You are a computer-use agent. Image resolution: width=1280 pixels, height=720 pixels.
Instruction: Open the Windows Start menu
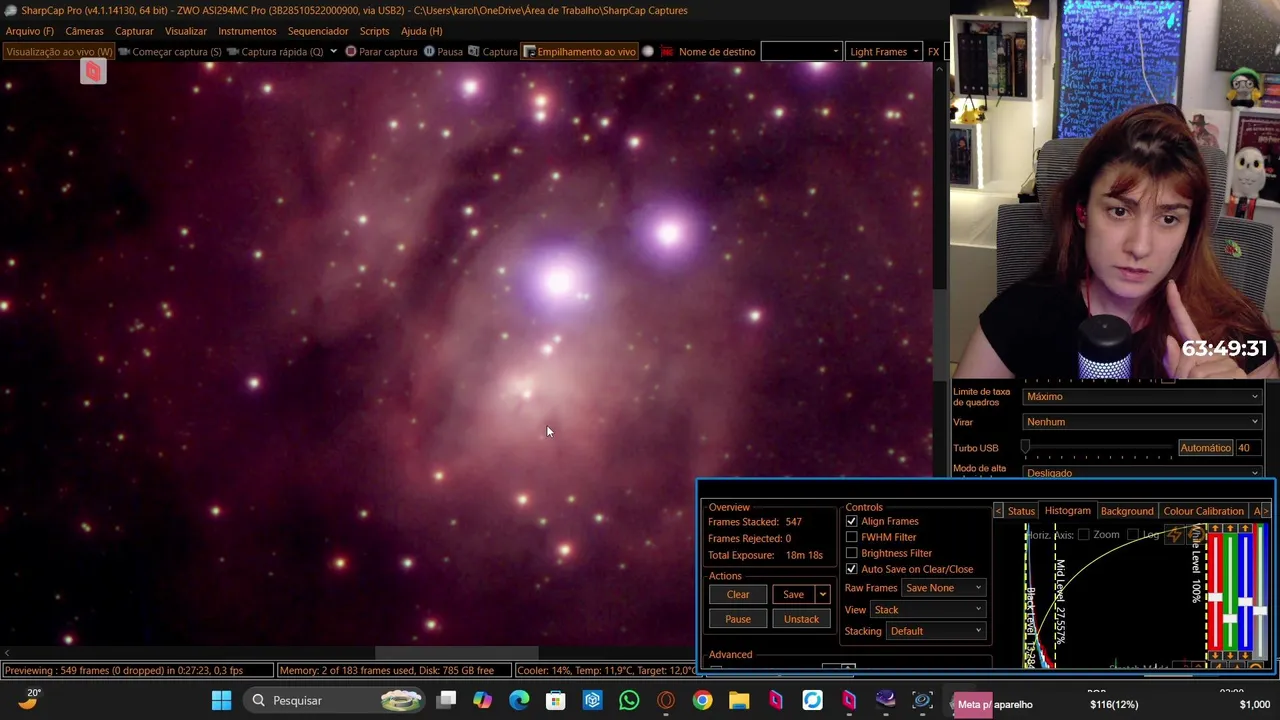(x=222, y=700)
